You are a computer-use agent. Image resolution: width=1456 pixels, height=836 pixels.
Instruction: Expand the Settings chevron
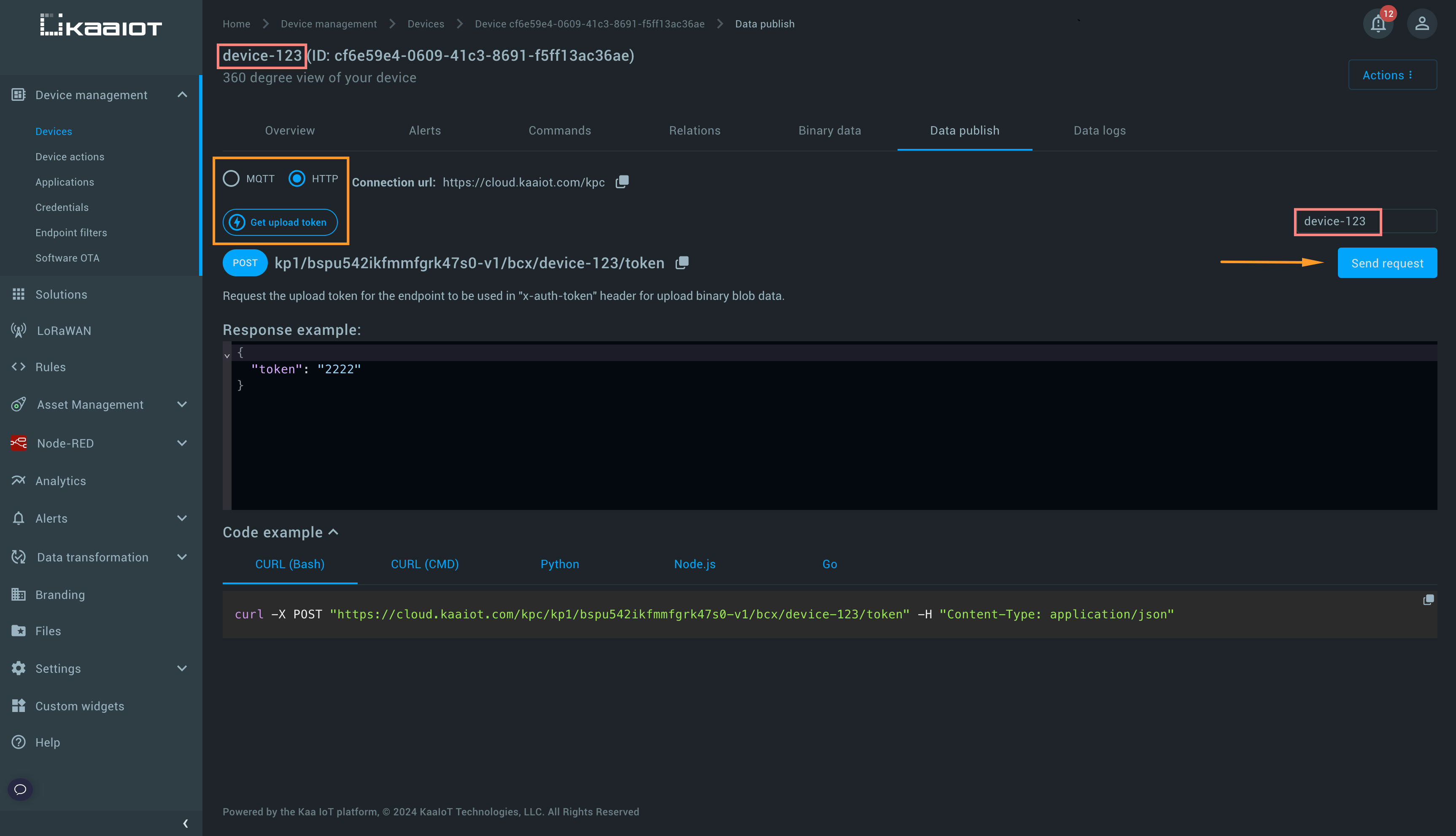point(182,669)
